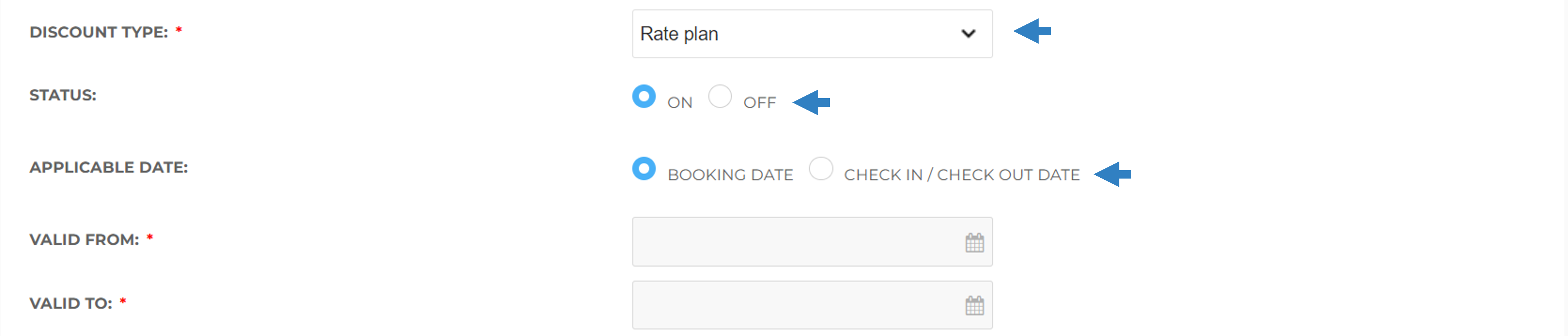The image size is (1568, 336).
Task: Click the blue arrow beside Discount Type dropdown
Action: coord(1032,31)
